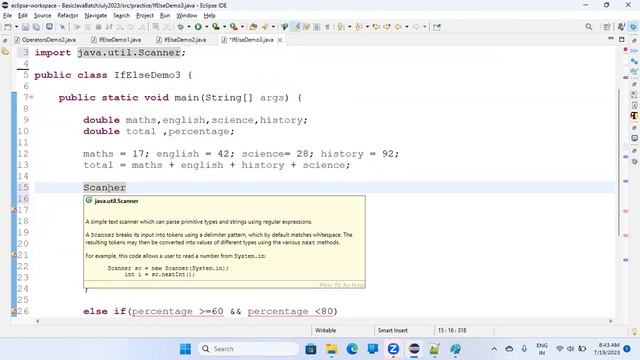The width and height of the screenshot is (640, 360).
Task: Switch to the Debug perspective icon
Action: coord(633,27)
